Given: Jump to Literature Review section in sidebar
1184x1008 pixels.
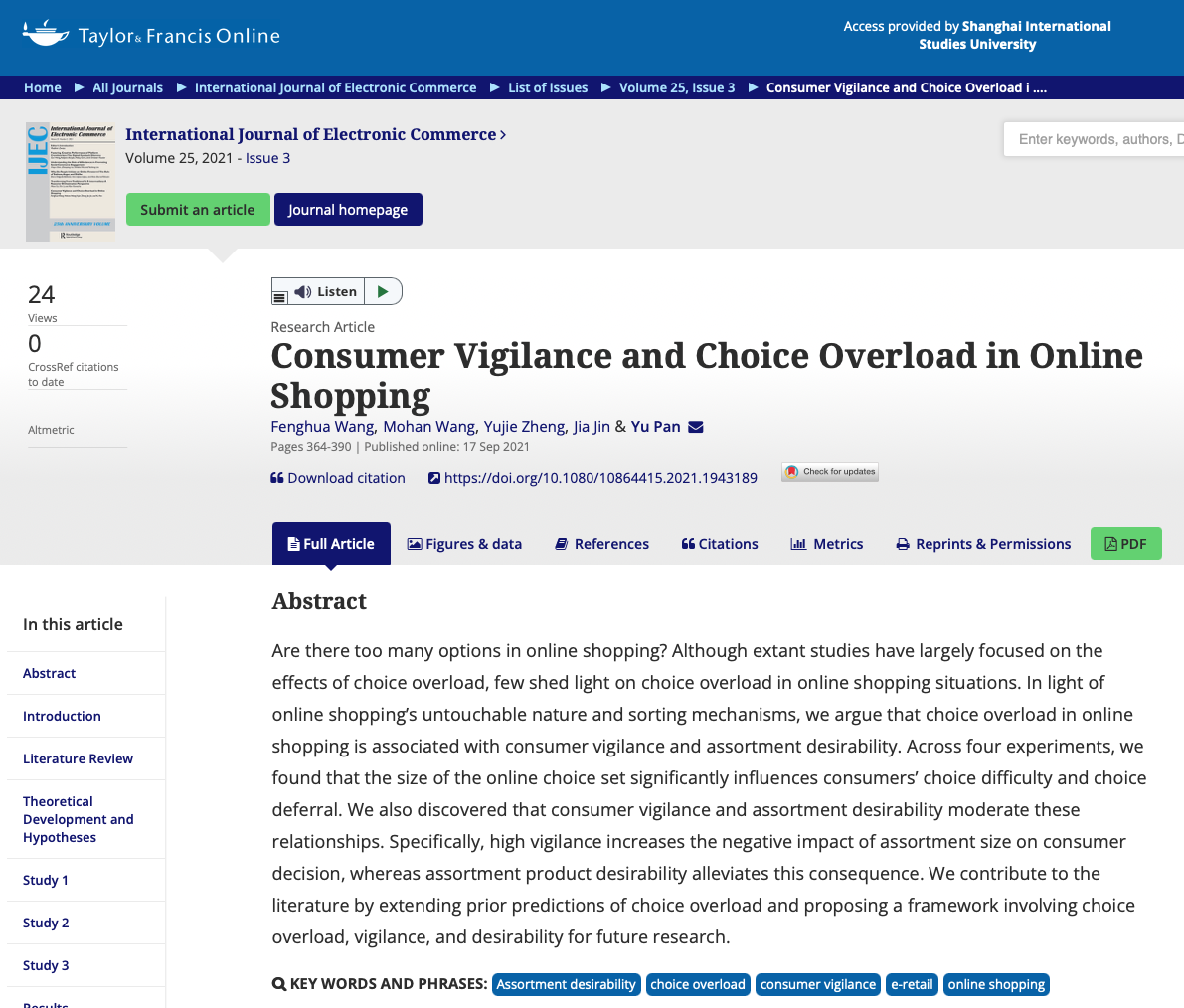Looking at the screenshot, I should (x=78, y=758).
